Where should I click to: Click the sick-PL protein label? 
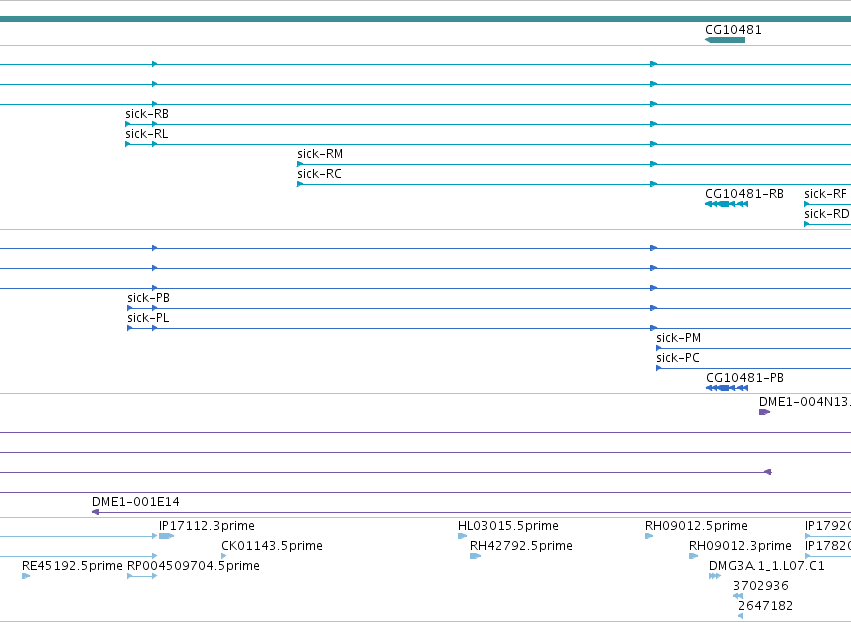(x=148, y=318)
